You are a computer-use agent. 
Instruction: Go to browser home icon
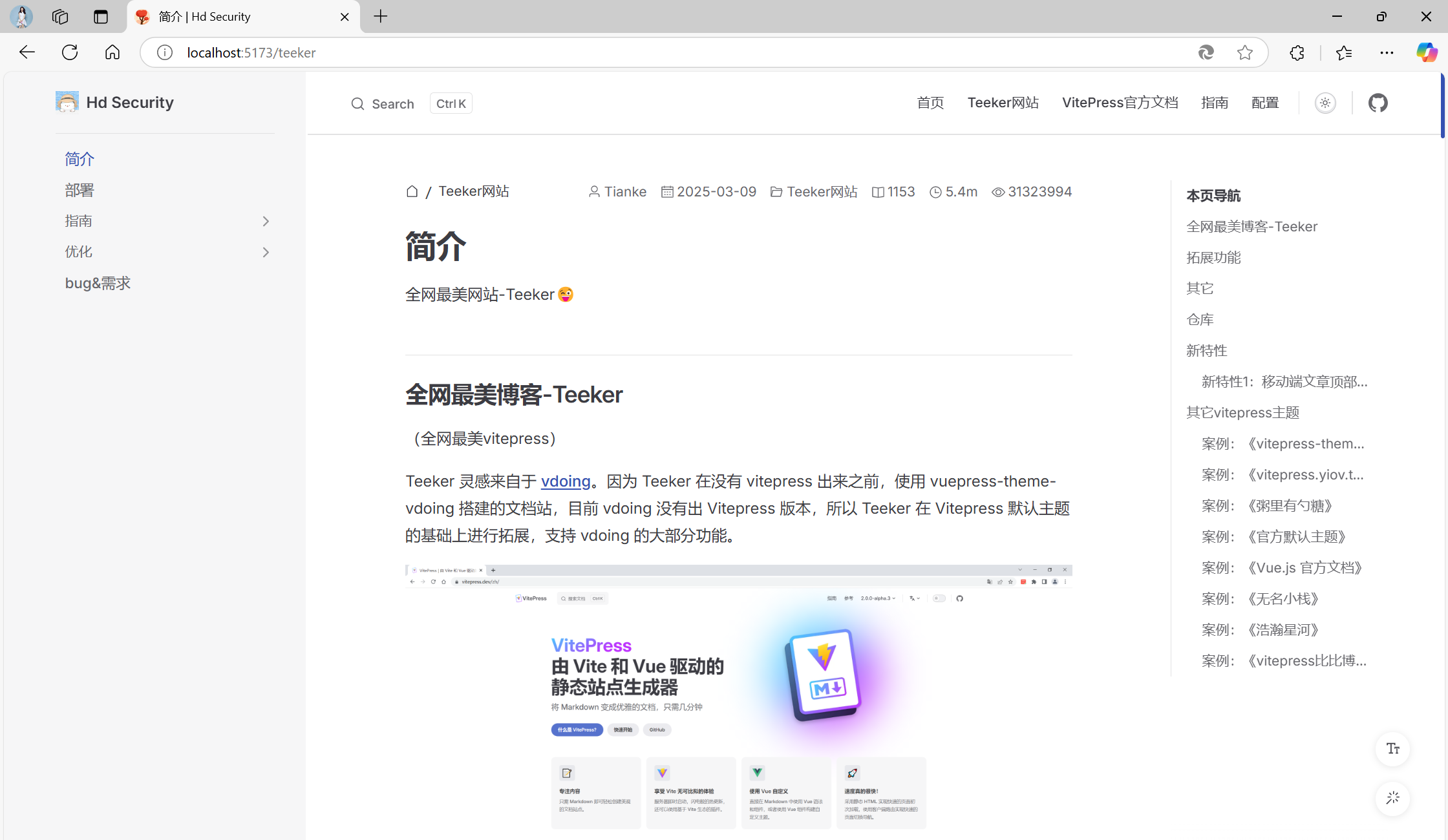click(112, 52)
